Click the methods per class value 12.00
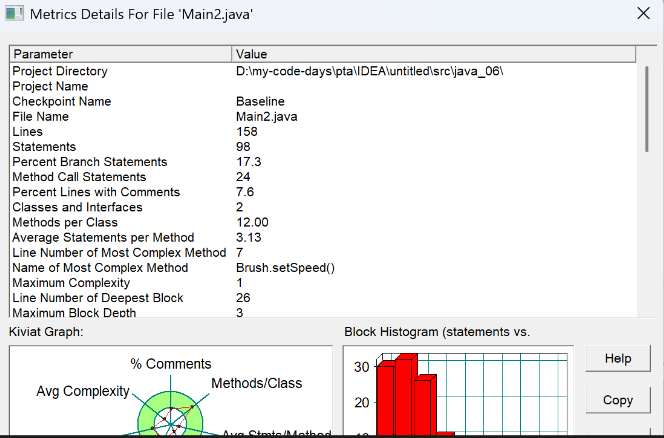The height and width of the screenshot is (438, 664). [x=252, y=222]
